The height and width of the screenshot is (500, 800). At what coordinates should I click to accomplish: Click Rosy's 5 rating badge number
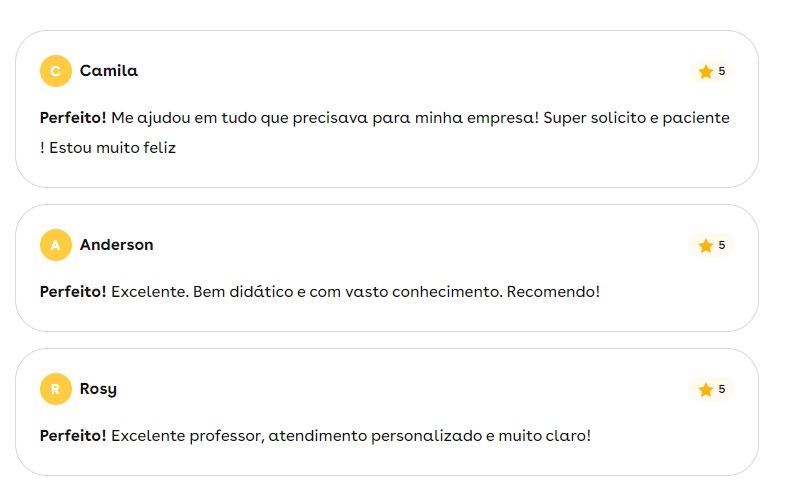(722, 389)
